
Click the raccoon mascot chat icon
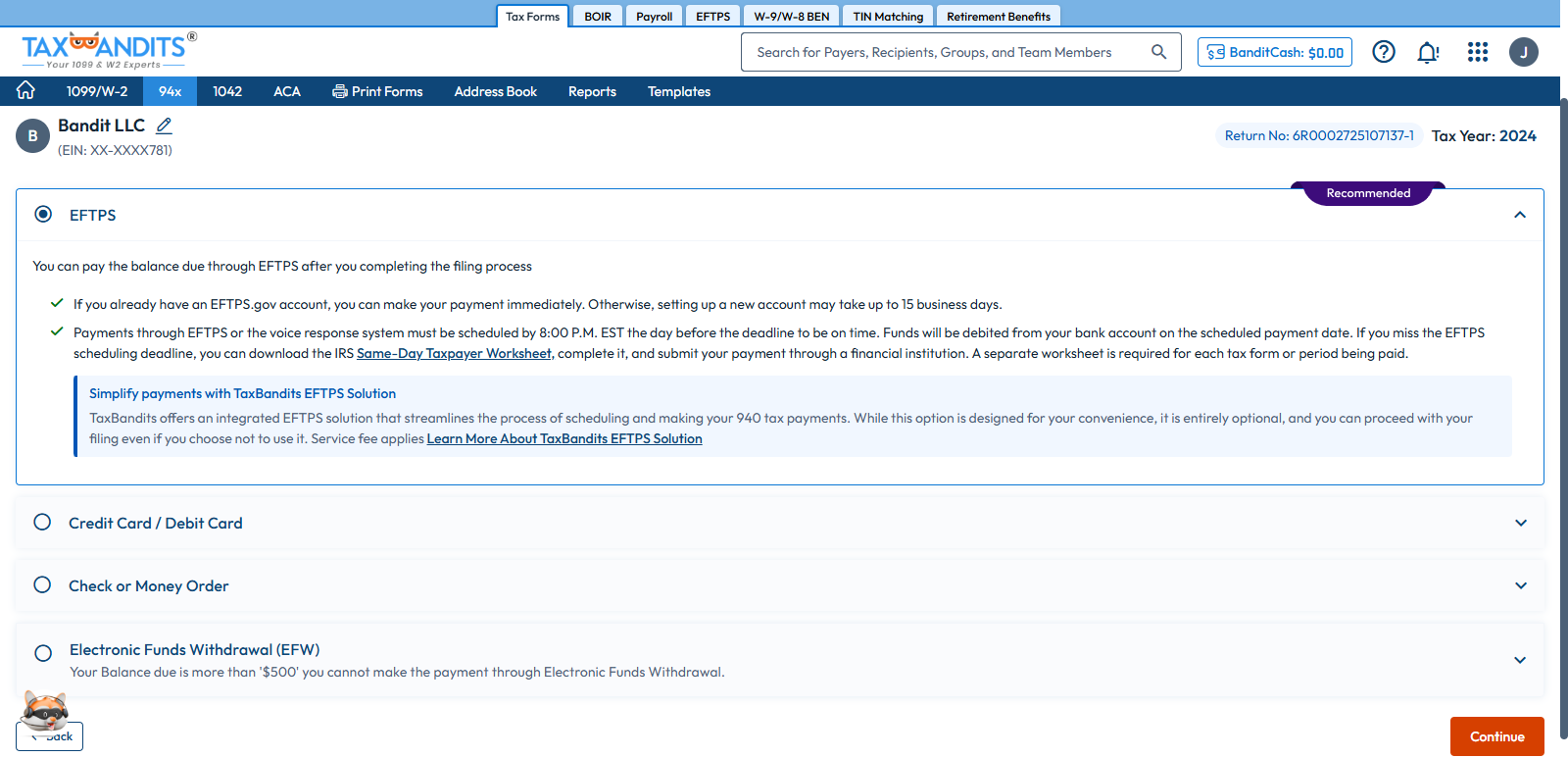click(45, 709)
